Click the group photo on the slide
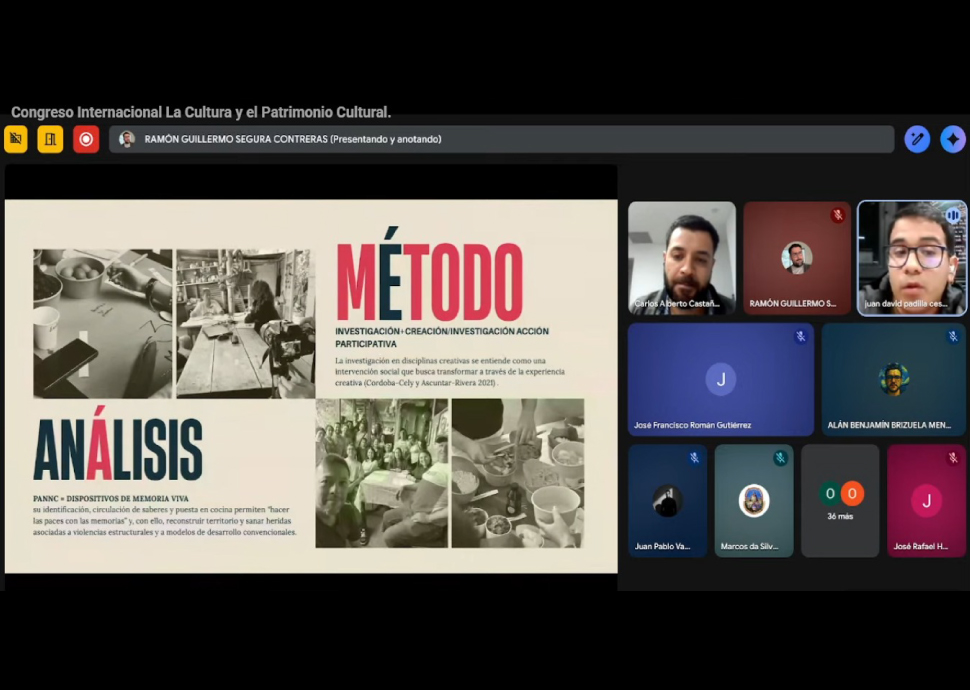Viewport: 970px width, 690px height. (381, 473)
